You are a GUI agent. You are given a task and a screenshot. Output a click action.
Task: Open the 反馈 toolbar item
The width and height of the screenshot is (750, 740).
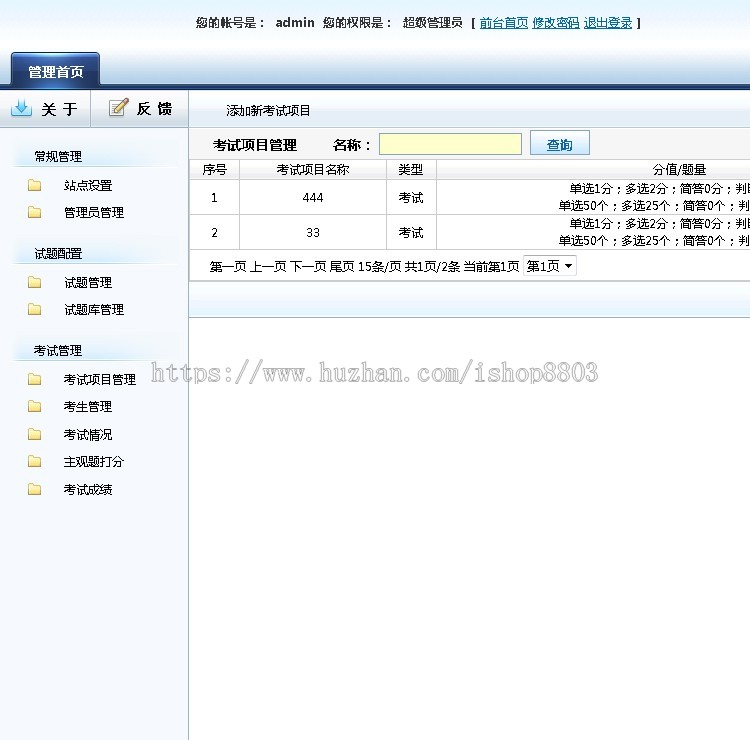pyautogui.click(x=140, y=109)
